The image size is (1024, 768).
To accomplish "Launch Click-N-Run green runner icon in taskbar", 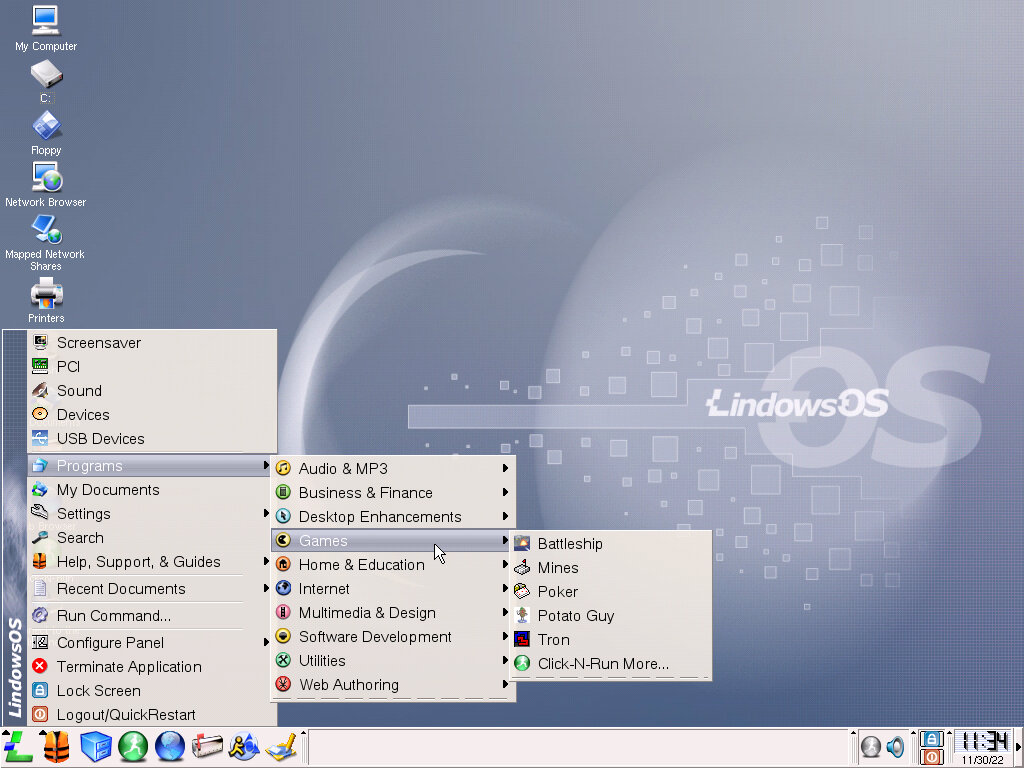I will 133,746.
